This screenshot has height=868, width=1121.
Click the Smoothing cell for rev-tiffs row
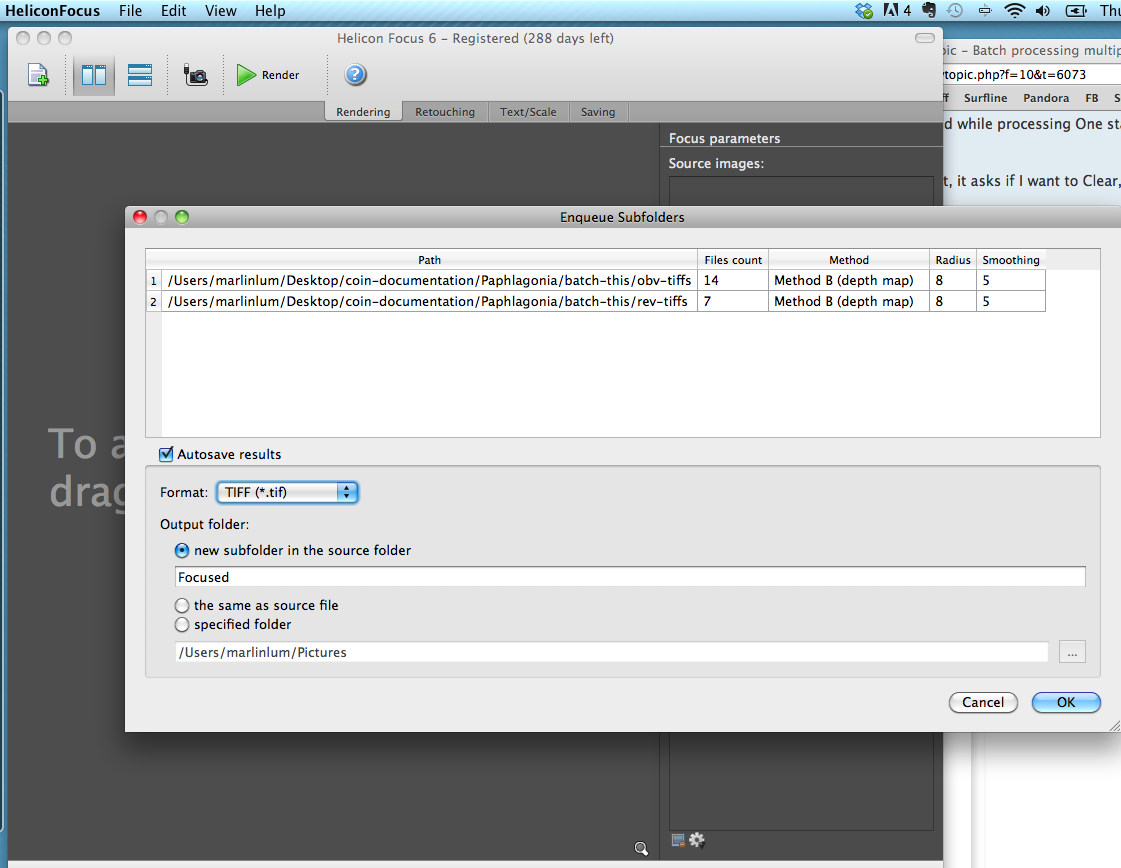point(1010,301)
